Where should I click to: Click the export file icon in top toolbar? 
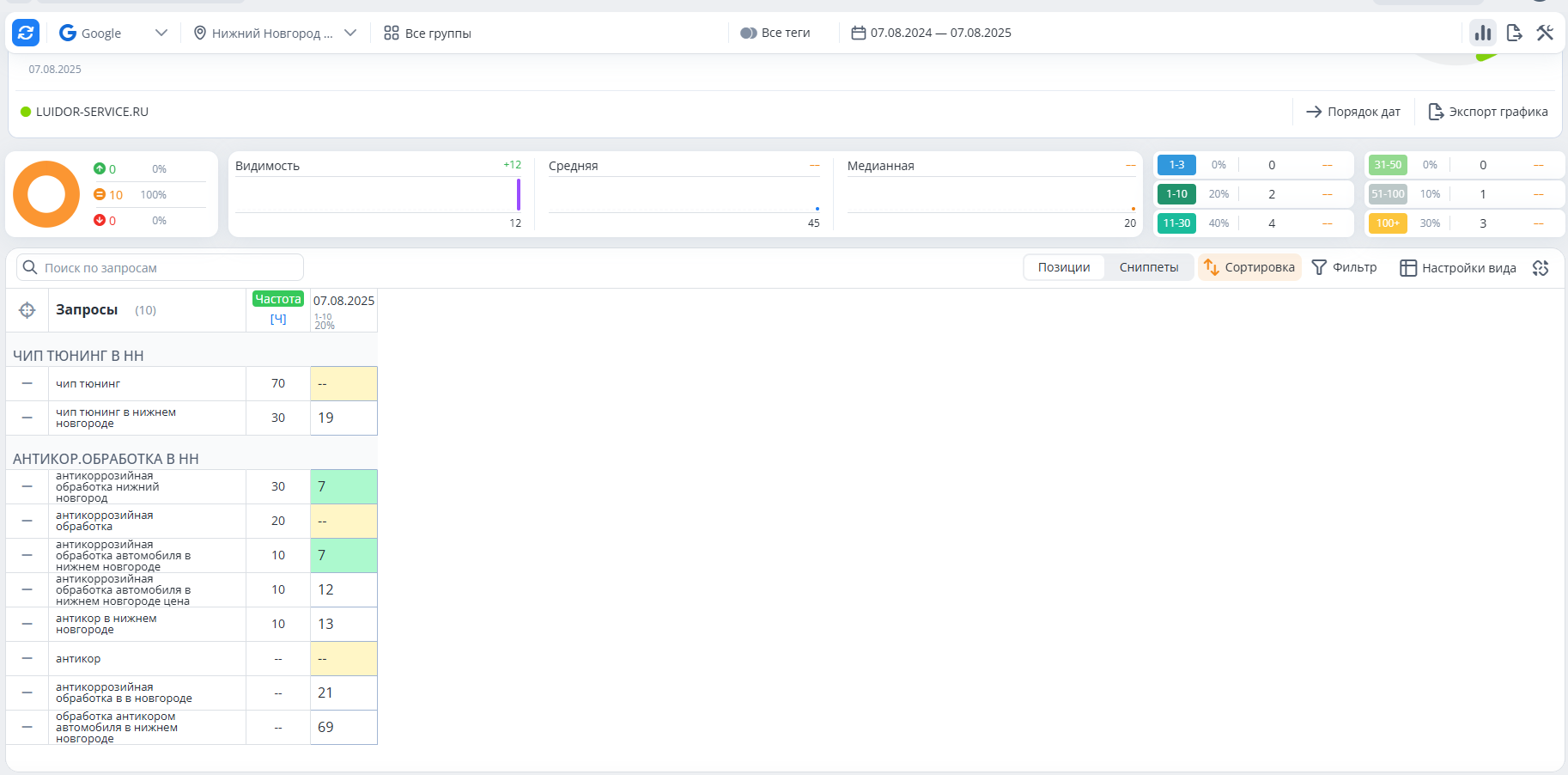click(1514, 33)
